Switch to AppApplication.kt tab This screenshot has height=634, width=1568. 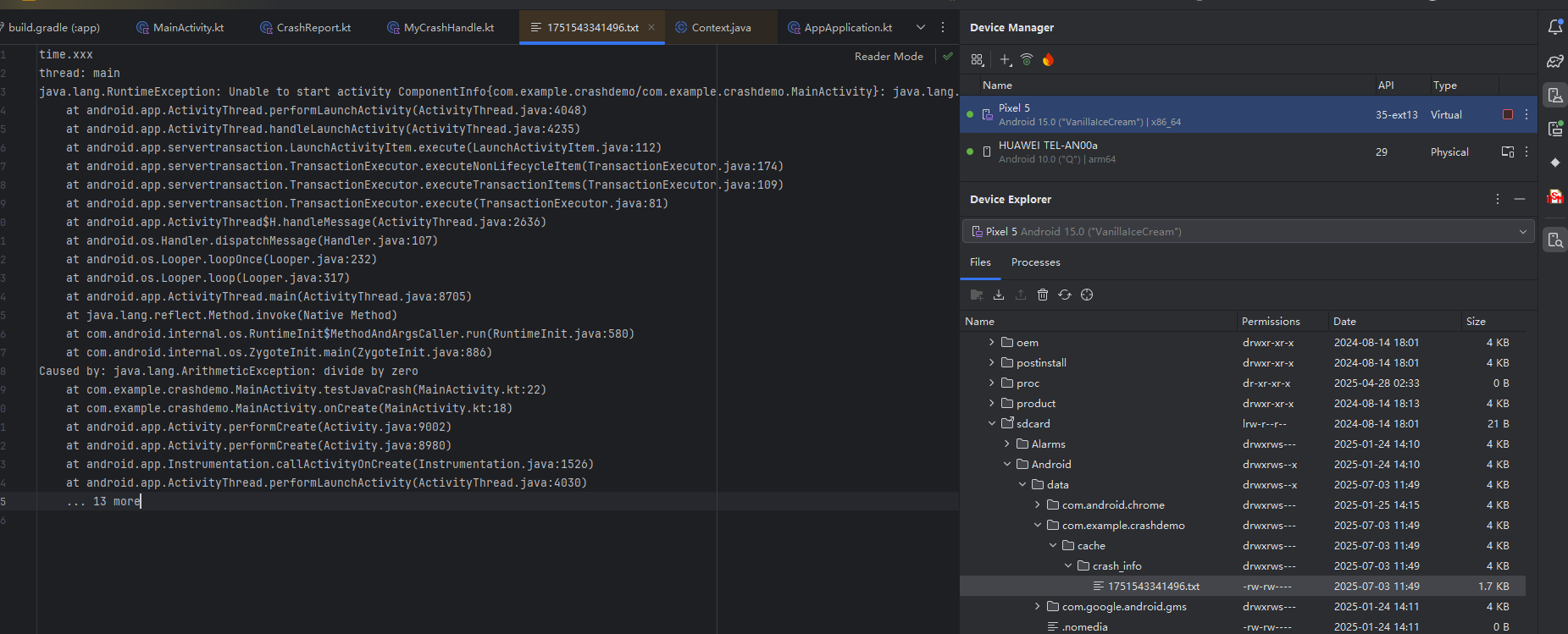point(840,27)
